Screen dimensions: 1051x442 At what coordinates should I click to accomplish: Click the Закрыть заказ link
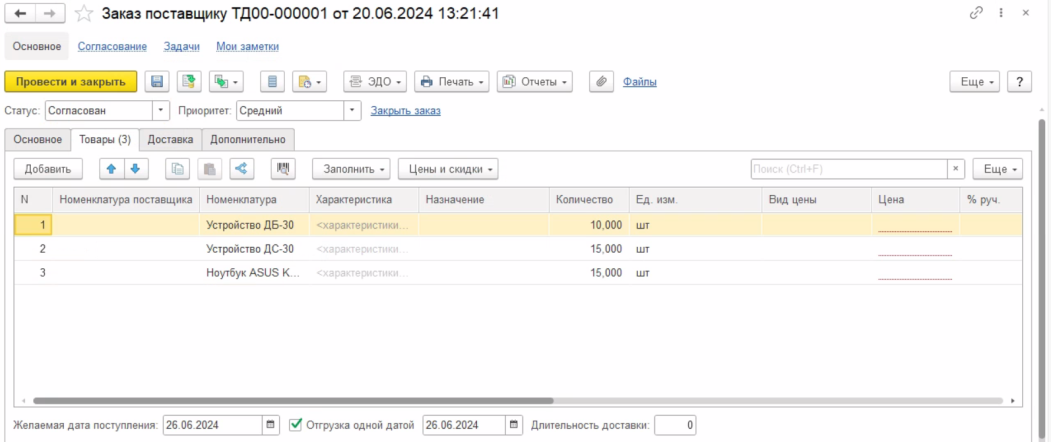405,111
